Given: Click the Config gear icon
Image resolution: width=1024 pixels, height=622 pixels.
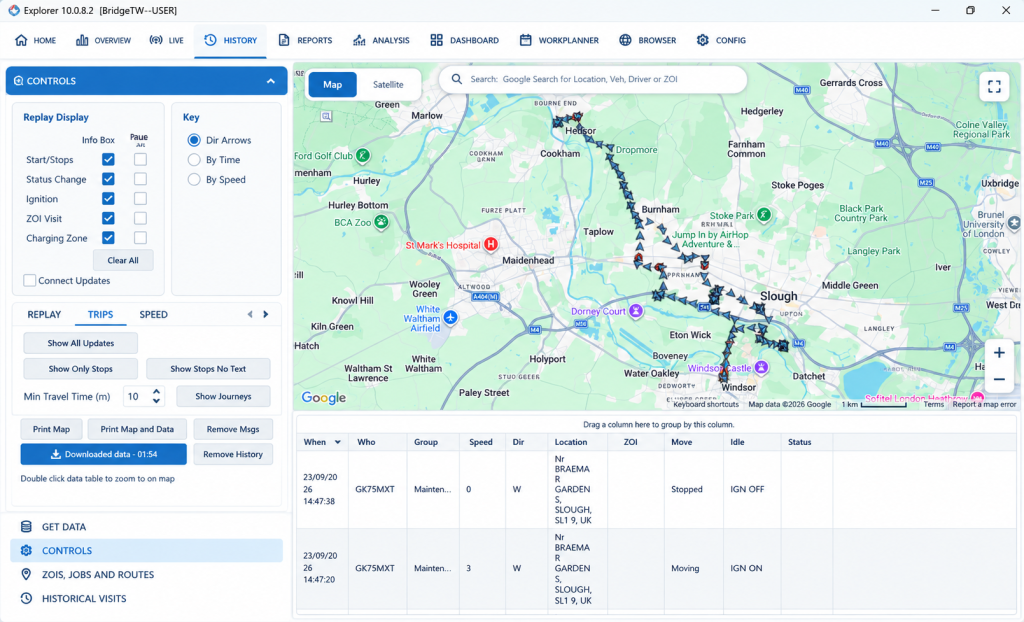Looking at the screenshot, I should pyautogui.click(x=703, y=40).
